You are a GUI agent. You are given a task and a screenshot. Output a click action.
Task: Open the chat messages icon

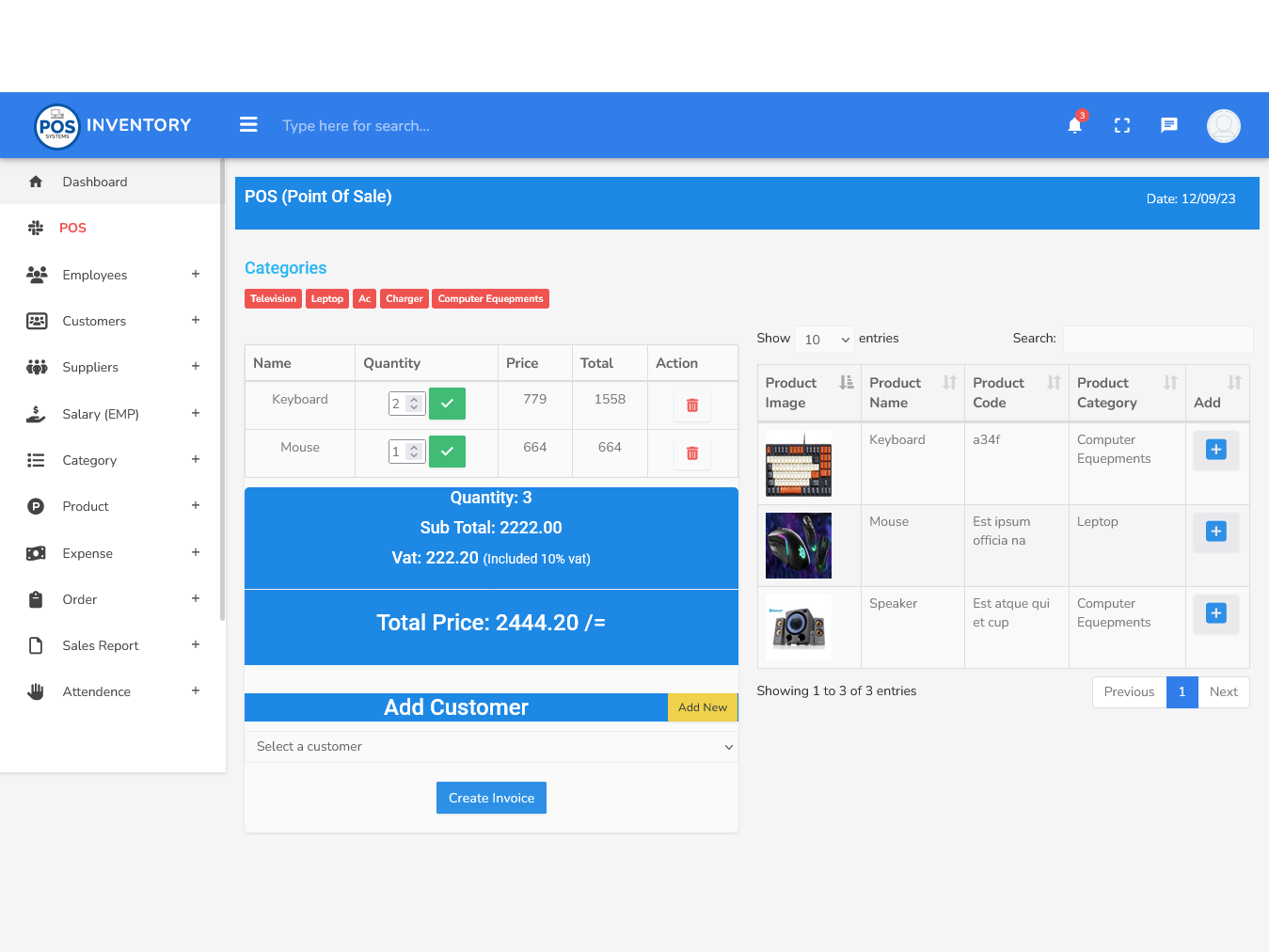pos(1168,125)
